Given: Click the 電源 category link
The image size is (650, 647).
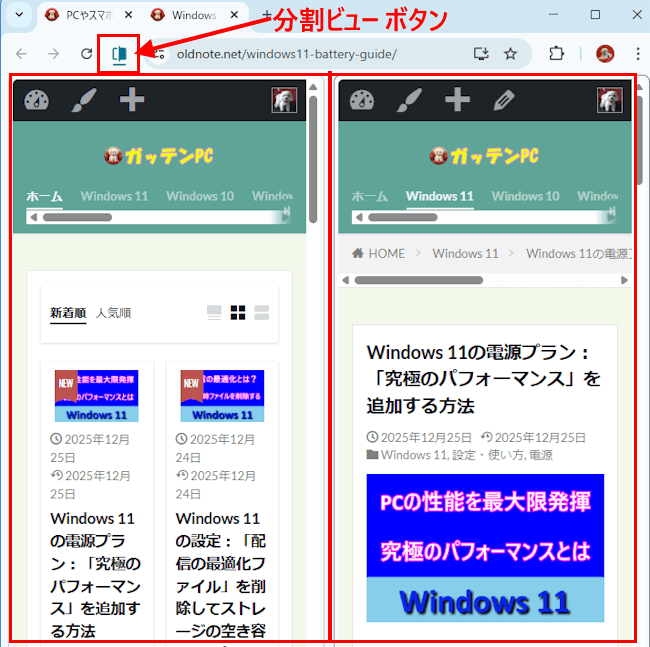Looking at the screenshot, I should click(x=541, y=455).
